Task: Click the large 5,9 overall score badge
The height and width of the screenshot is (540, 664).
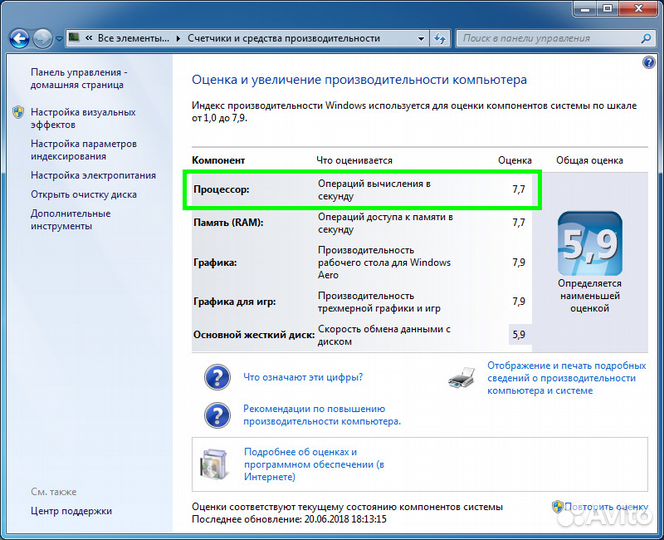Action: click(590, 244)
